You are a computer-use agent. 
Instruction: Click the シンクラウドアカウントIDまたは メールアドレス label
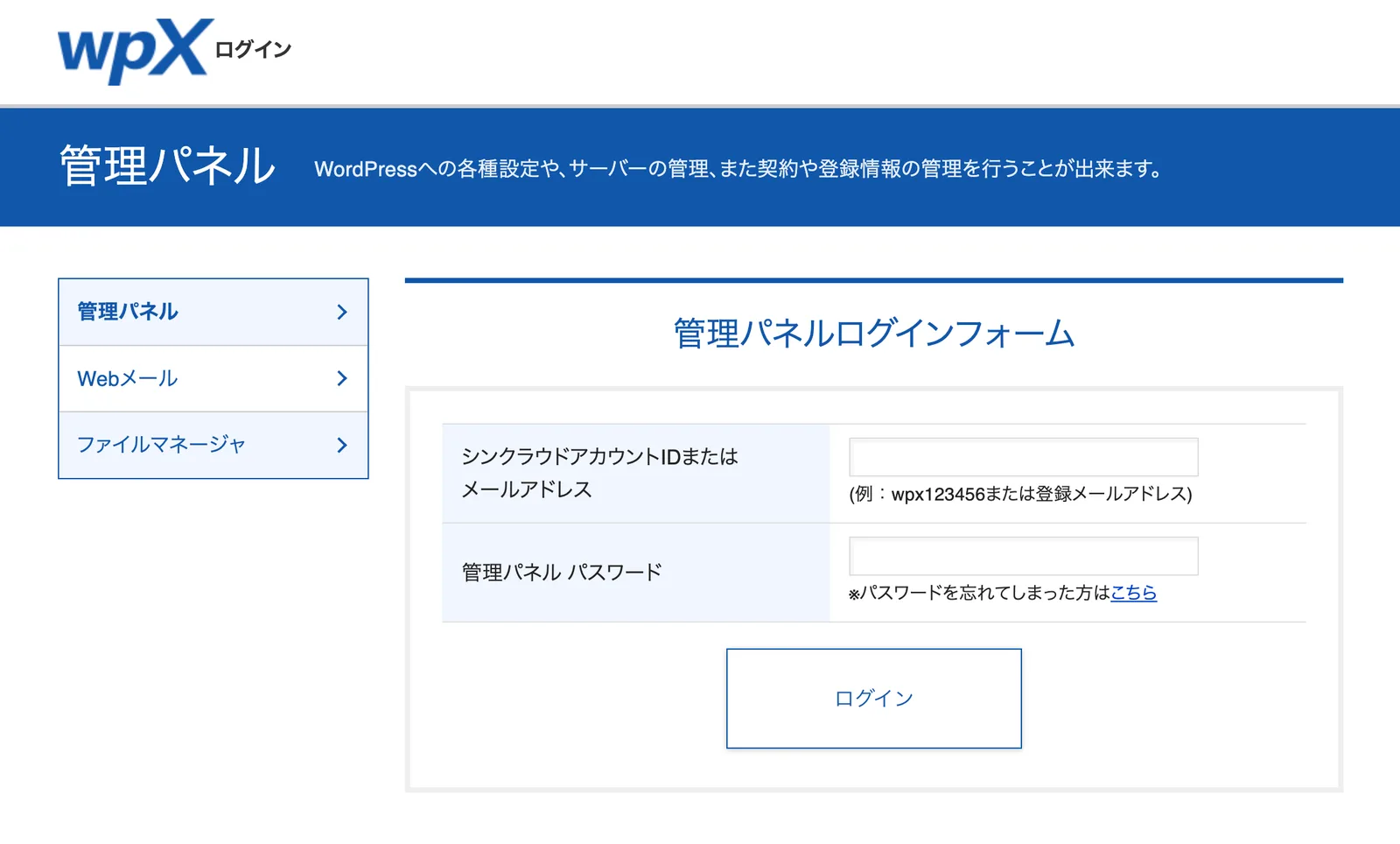pos(599,473)
